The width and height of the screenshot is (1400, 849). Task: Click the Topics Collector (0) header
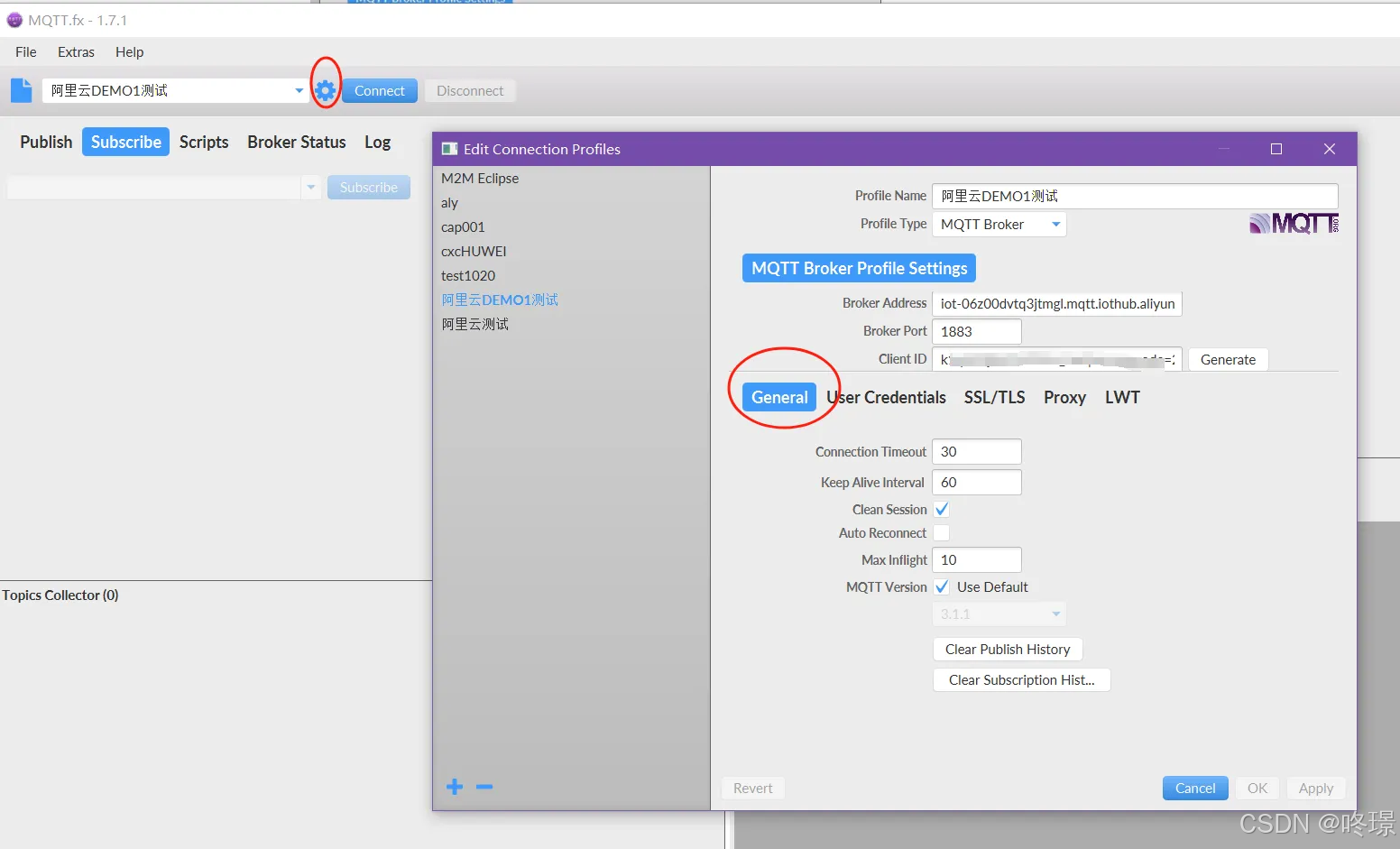point(60,595)
